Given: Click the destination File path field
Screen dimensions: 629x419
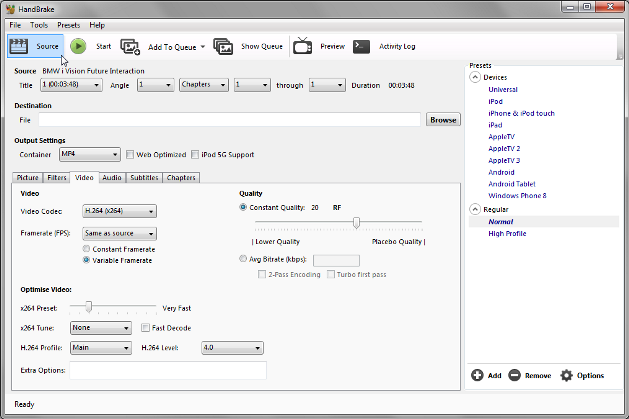Looking at the screenshot, I should tap(229, 119).
